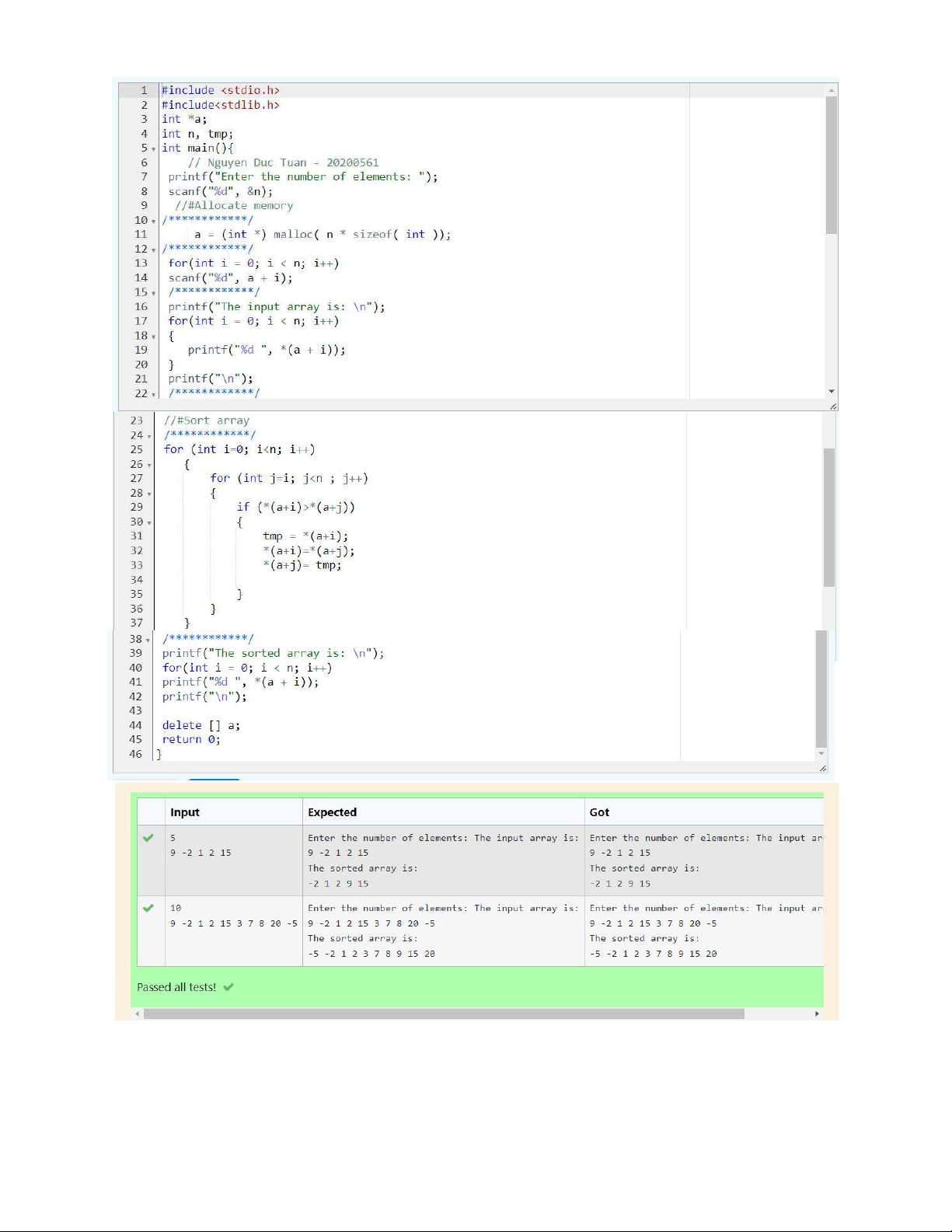Collapse the comment fold at line 38
952x1232 pixels.
pos(149,640)
